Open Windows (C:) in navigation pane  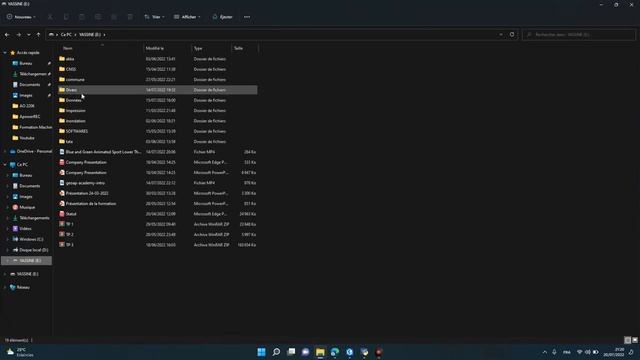[x=31, y=239]
